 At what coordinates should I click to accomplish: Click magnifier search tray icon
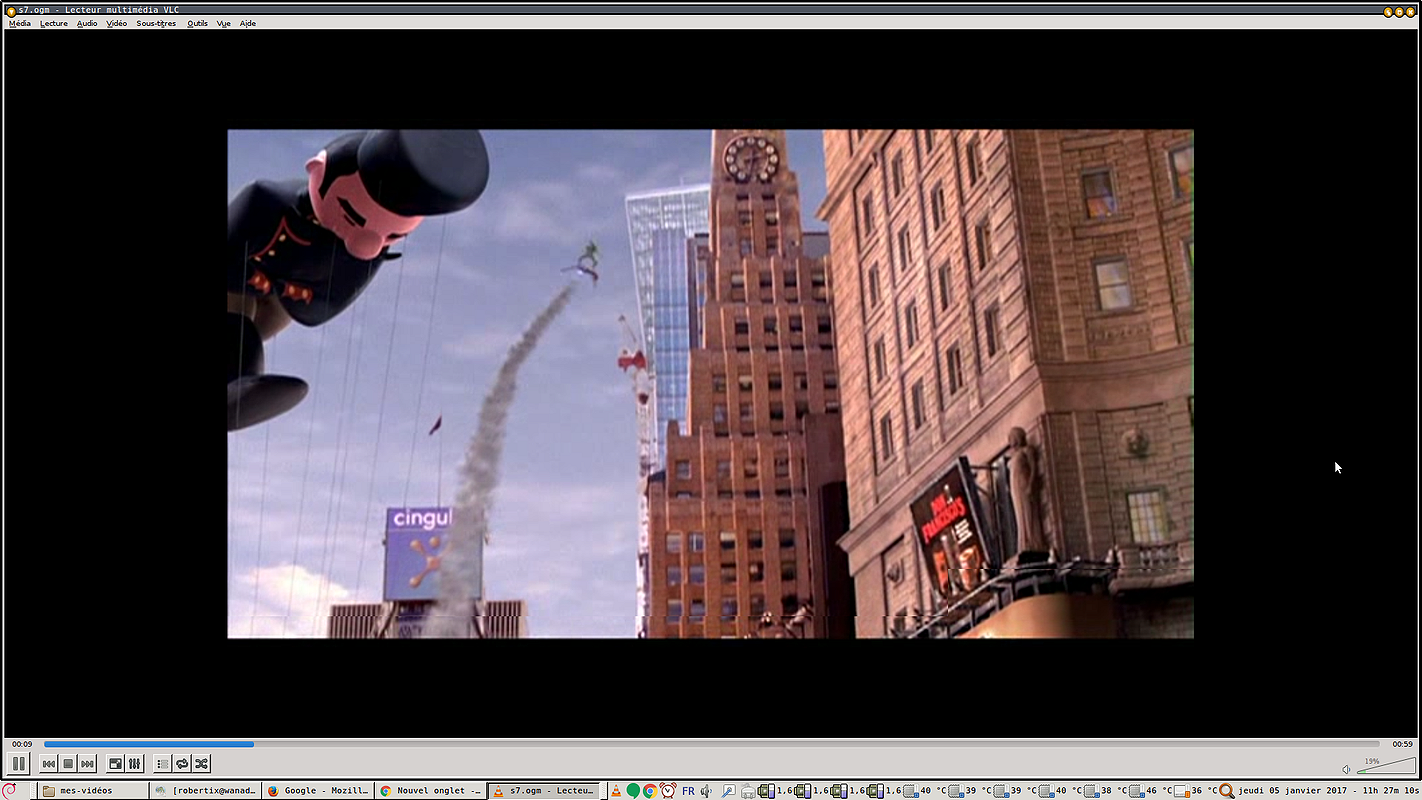[729, 791]
